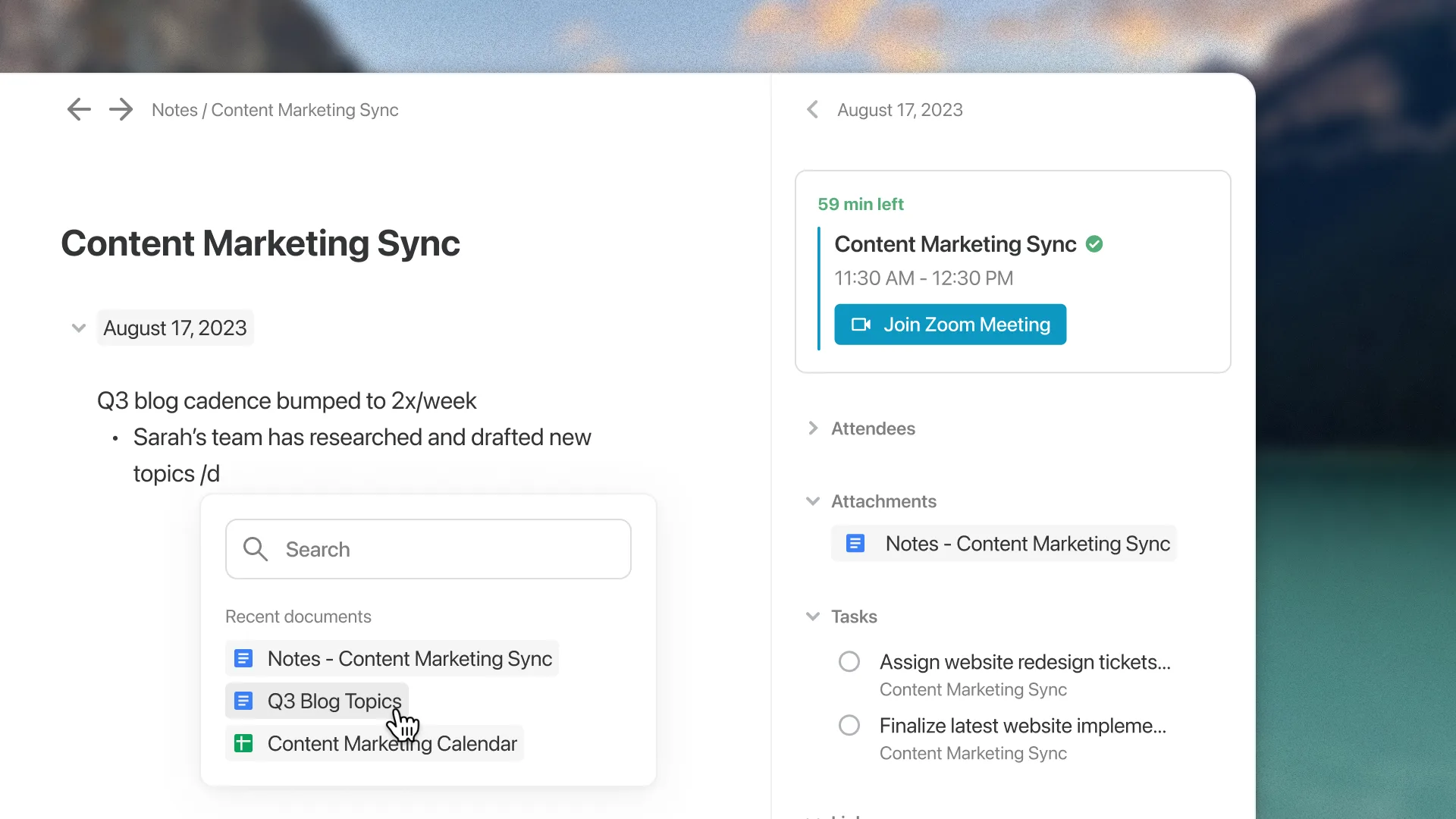The height and width of the screenshot is (819, 1456).
Task: Go back with the left arrow icon
Action: pos(79,109)
